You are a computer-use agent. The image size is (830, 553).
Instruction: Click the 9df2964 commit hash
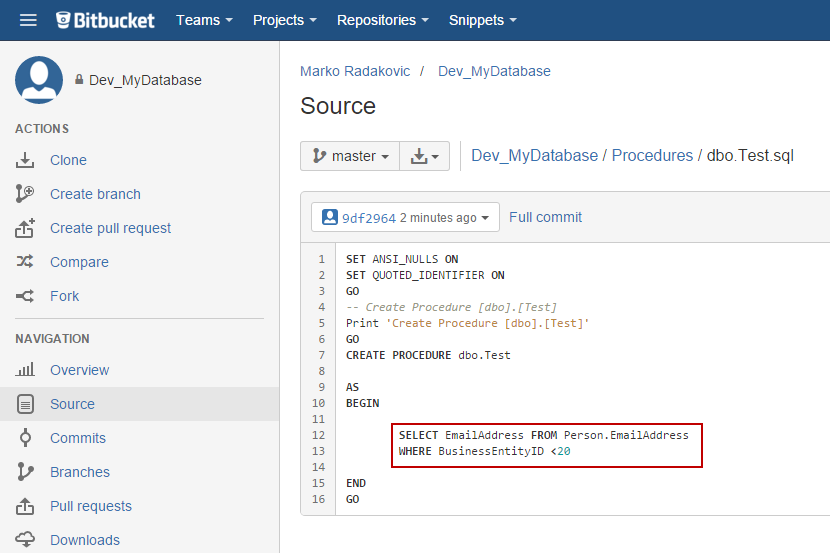tap(369, 218)
